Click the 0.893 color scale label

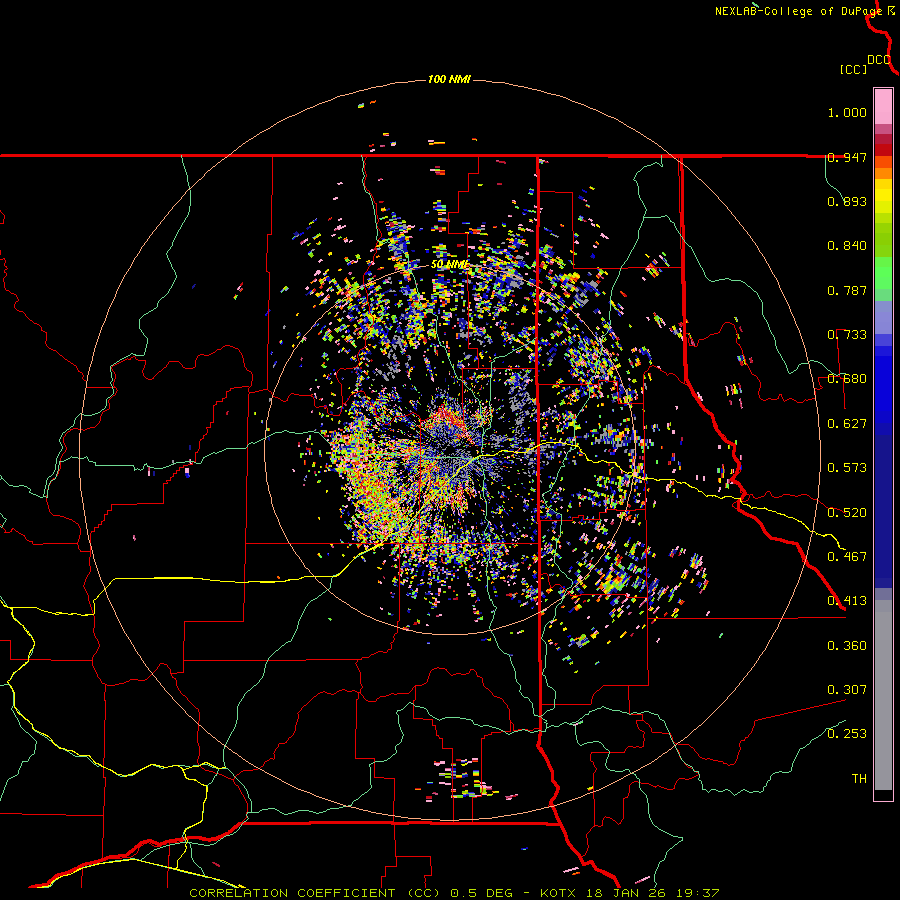pyautogui.click(x=847, y=201)
